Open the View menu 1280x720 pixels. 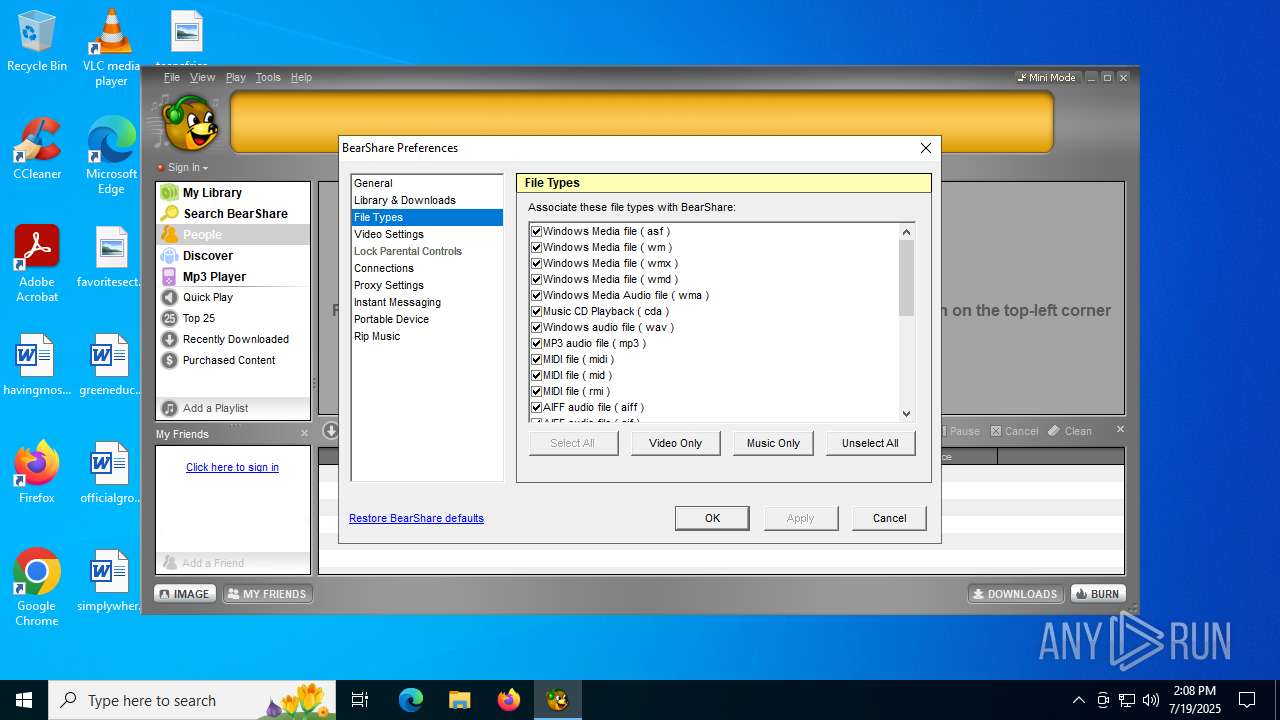tap(203, 77)
